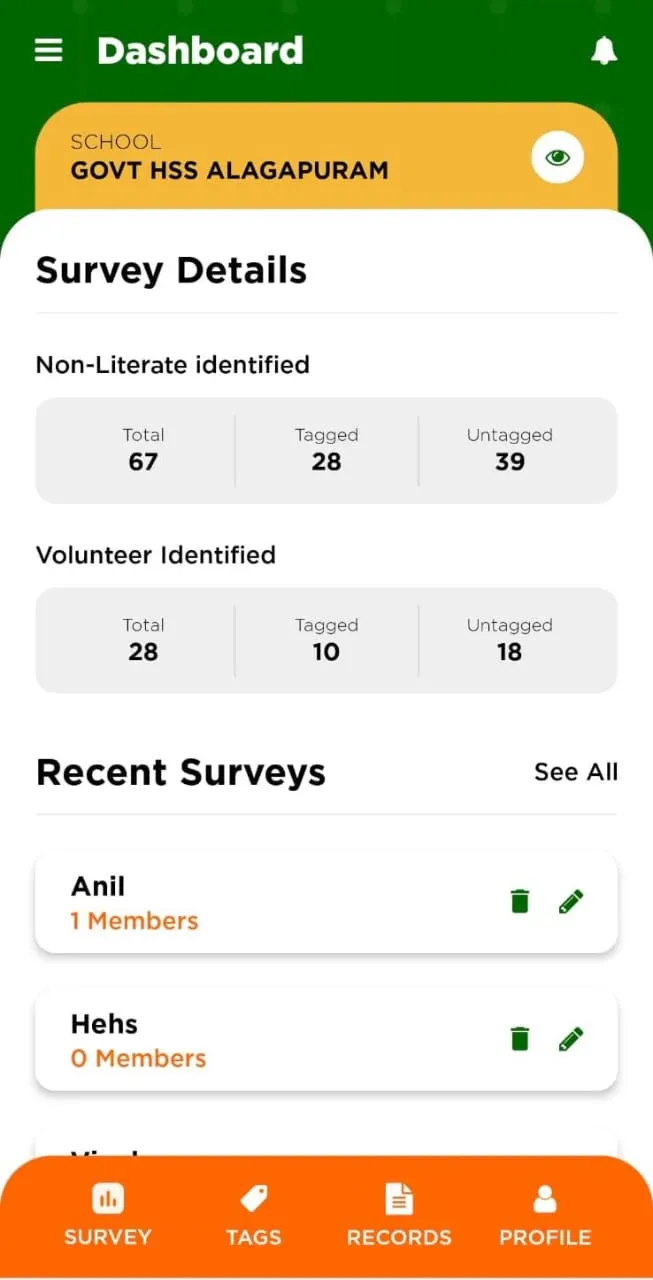653x1280 pixels.
Task: Go to the Records tab
Action: 399,1216
